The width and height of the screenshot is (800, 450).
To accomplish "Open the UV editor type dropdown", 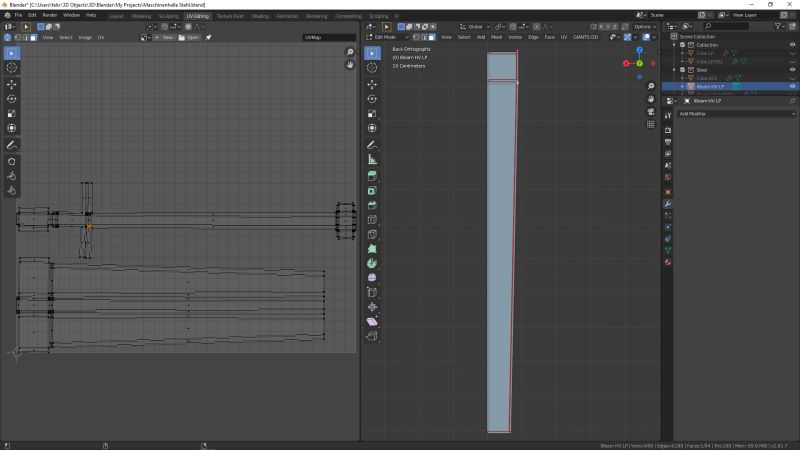I will [9, 27].
